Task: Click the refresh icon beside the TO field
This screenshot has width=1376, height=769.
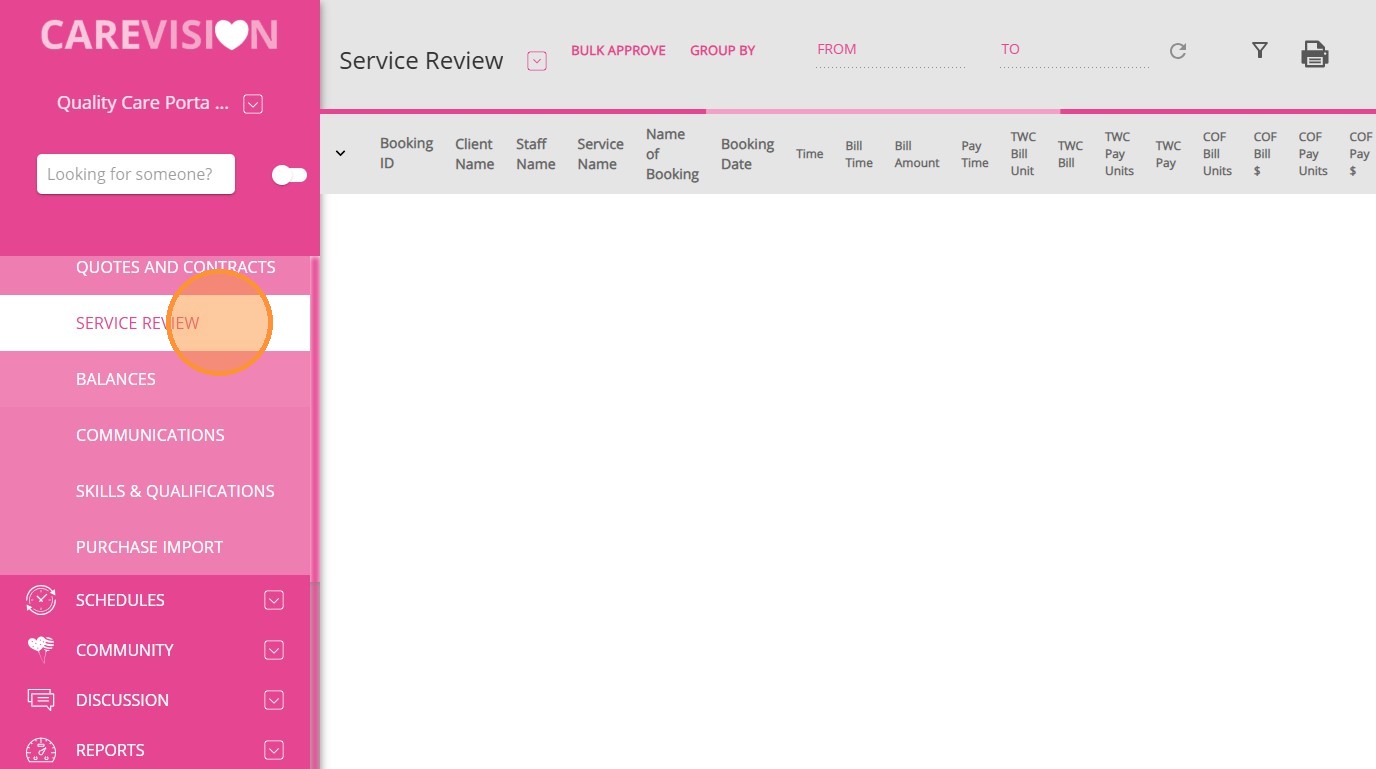Action: click(1178, 51)
